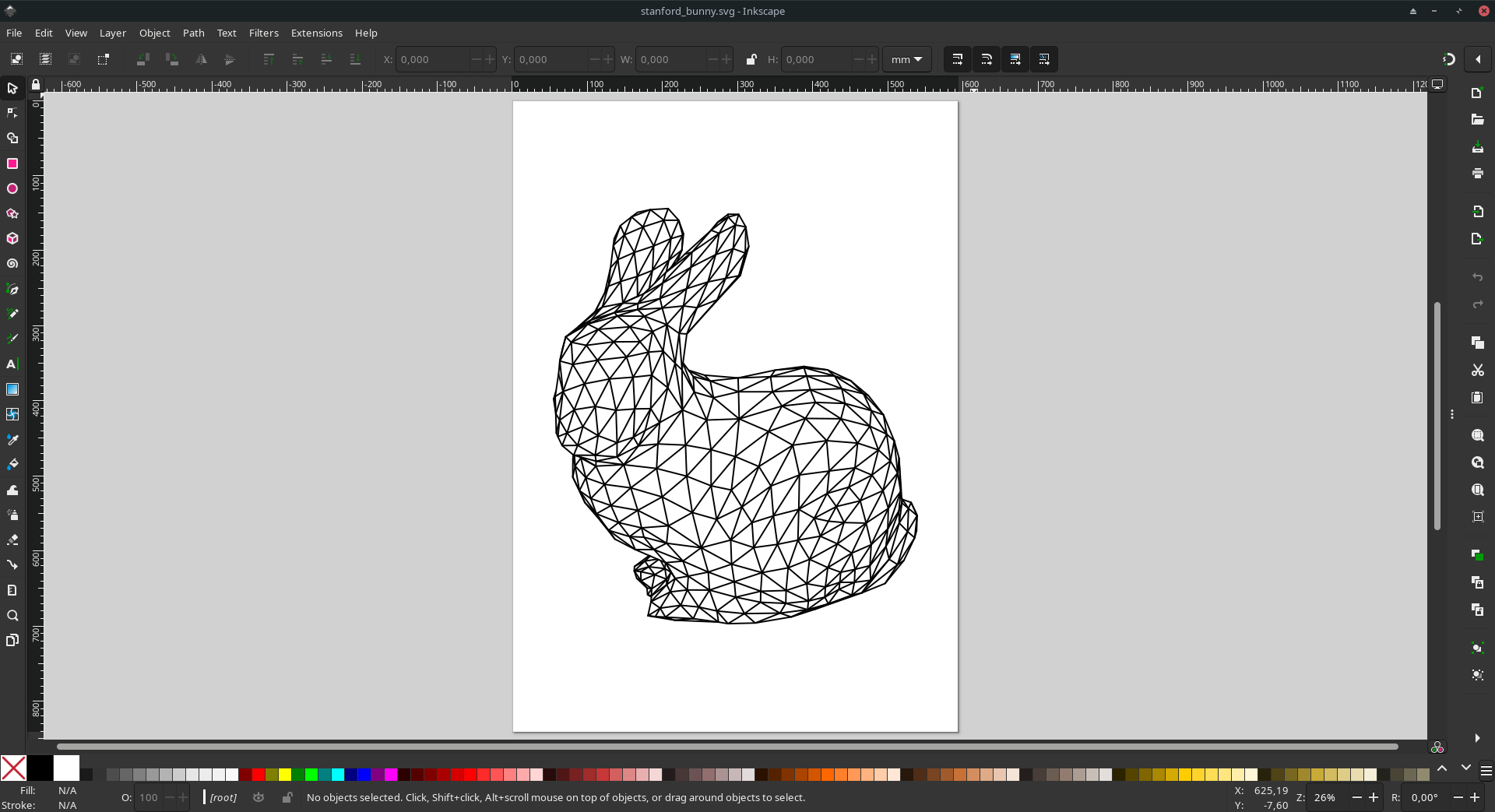Viewport: 1495px width, 812px height.
Task: Toggle move patterns with object
Action: pyautogui.click(x=1044, y=59)
